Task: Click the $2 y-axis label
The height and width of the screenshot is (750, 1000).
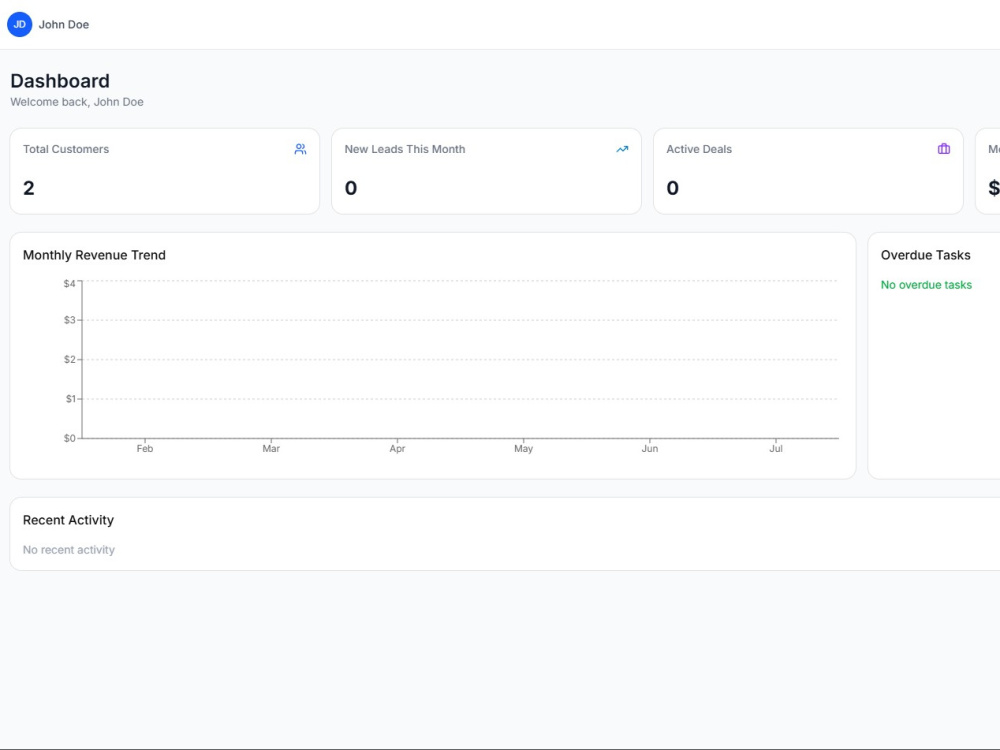Action: 70,360
